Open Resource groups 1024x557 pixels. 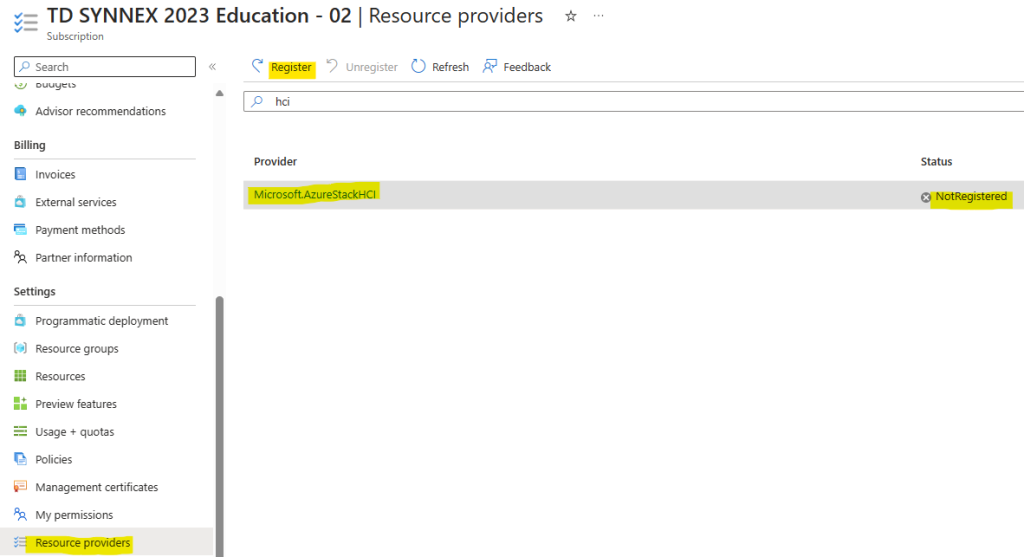point(77,349)
